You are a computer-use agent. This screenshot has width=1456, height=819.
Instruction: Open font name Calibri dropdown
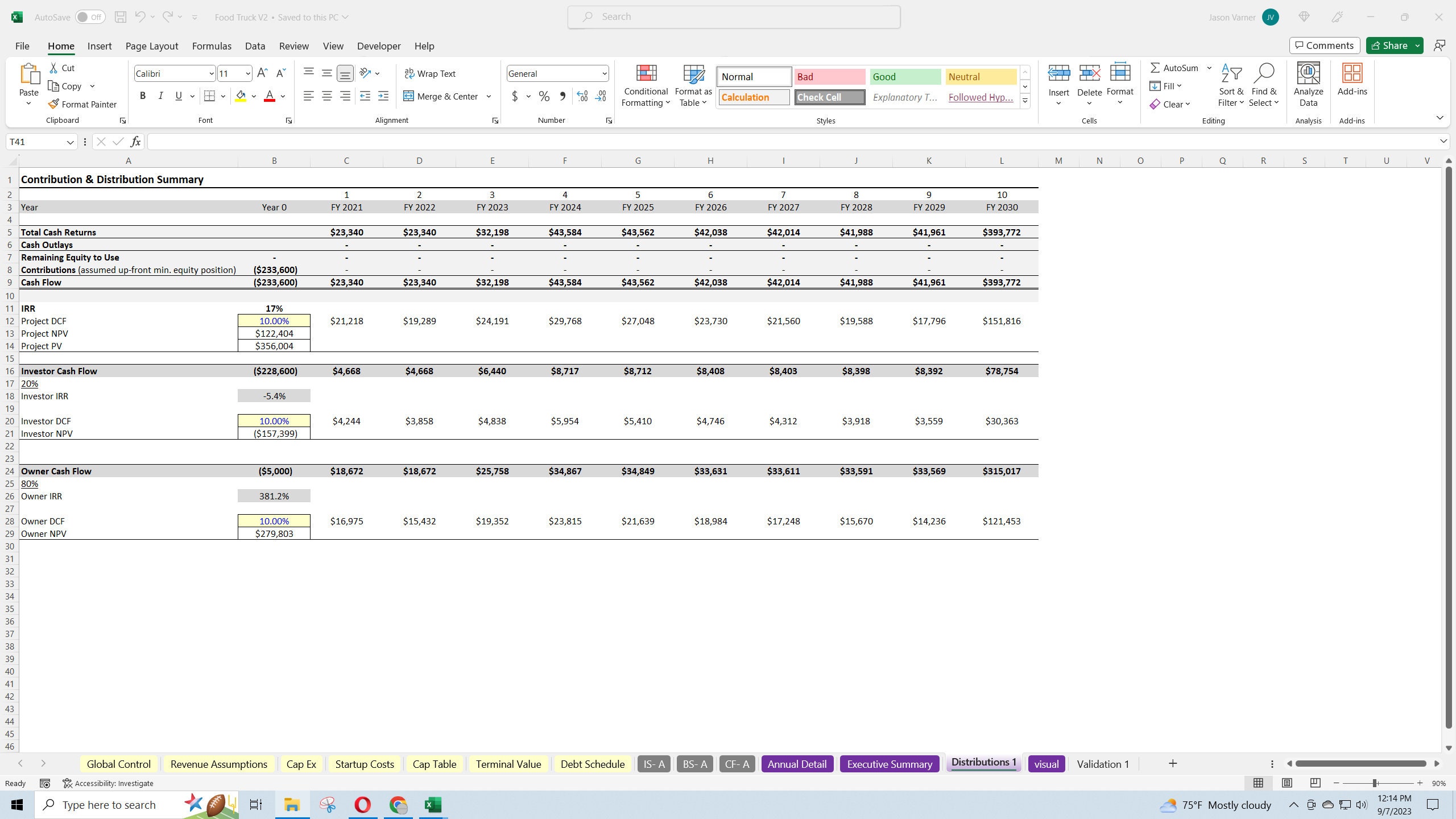211,73
